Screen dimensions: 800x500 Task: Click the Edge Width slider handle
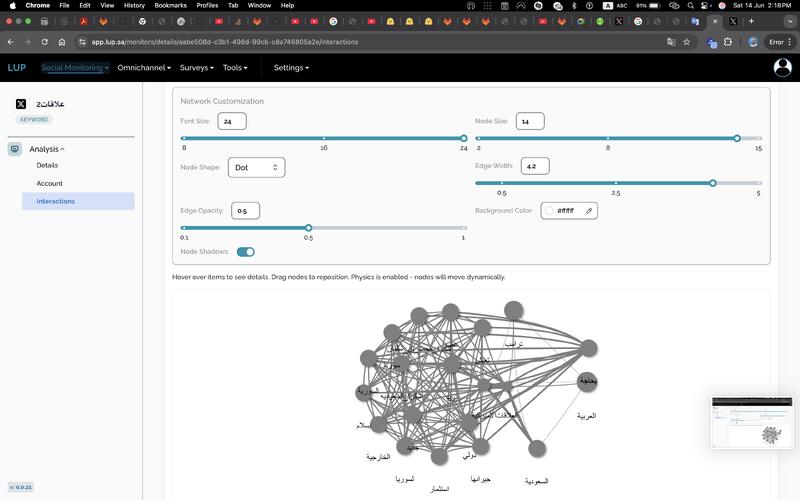coord(713,183)
